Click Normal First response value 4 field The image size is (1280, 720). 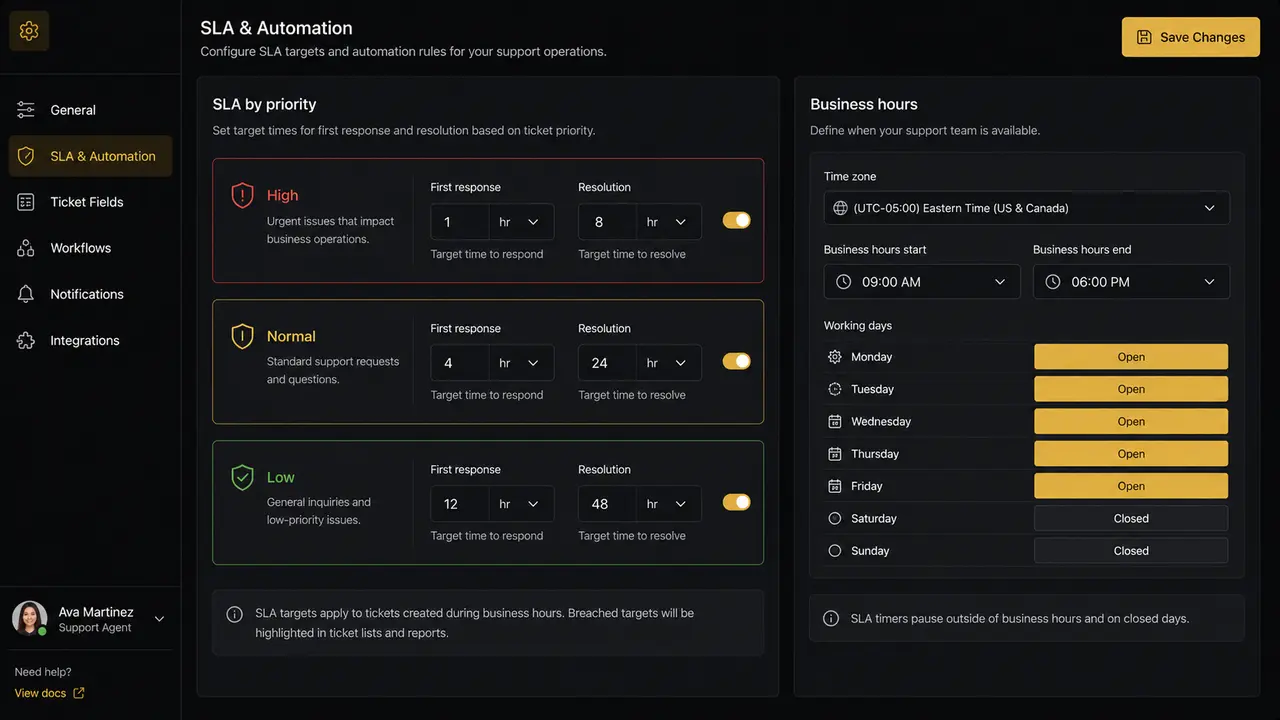(460, 363)
